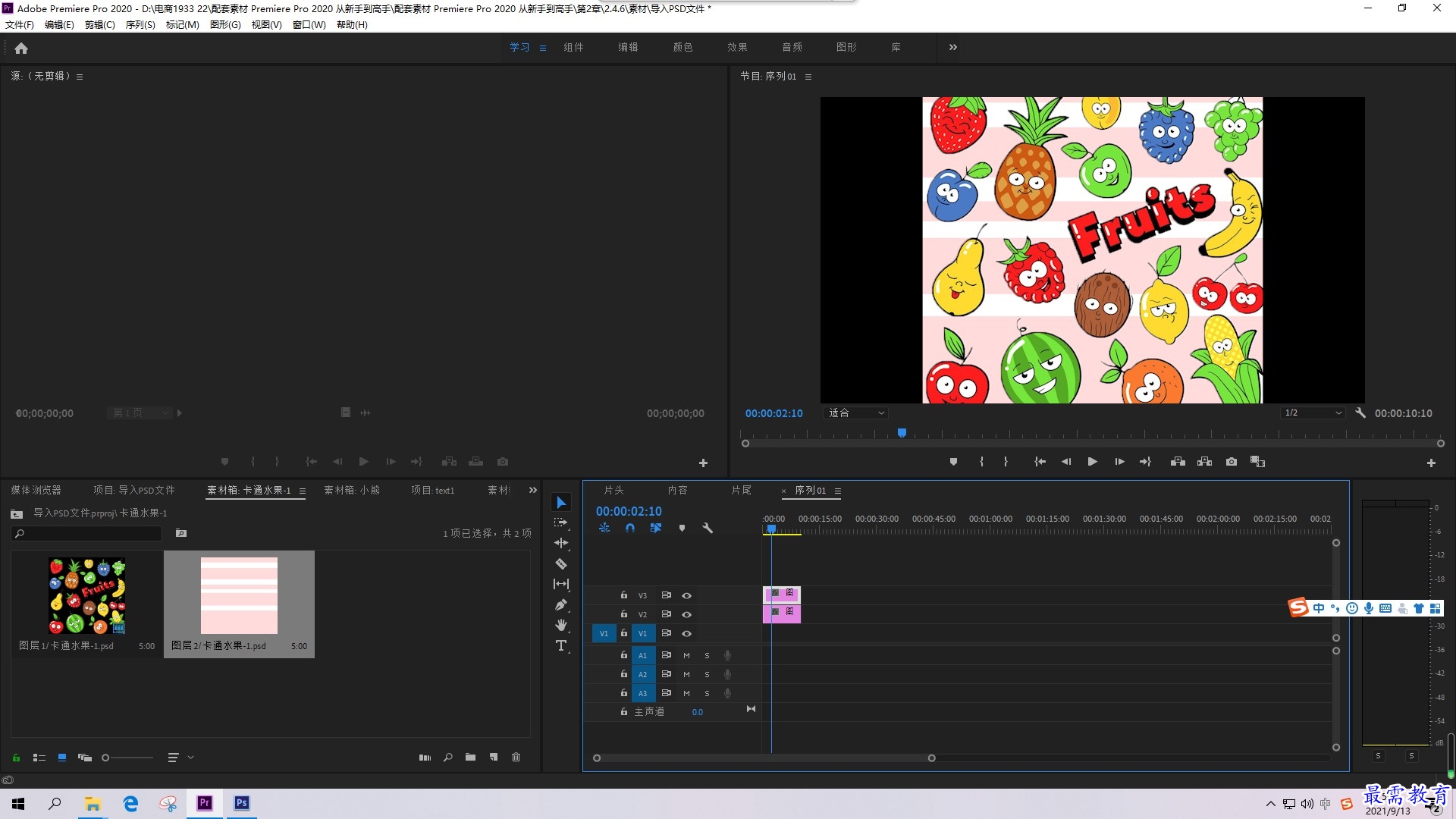Click the project panel search field
Screen dimensions: 1456x819
point(87,534)
